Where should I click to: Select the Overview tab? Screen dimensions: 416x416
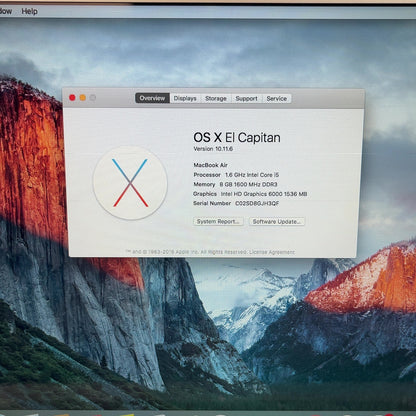tap(152, 98)
